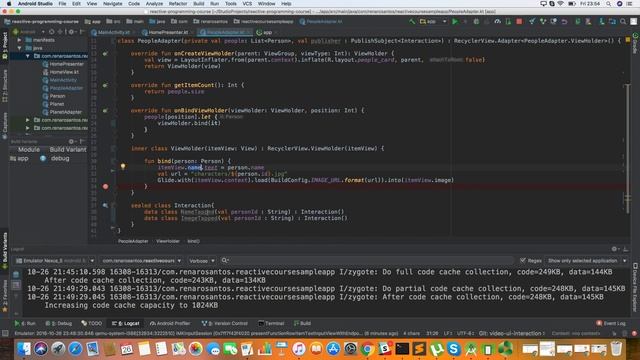Viewport: 640px width, 360px height.
Task: Click the override gutter icon beside getItemCount
Action: pyautogui.click(x=105, y=85)
